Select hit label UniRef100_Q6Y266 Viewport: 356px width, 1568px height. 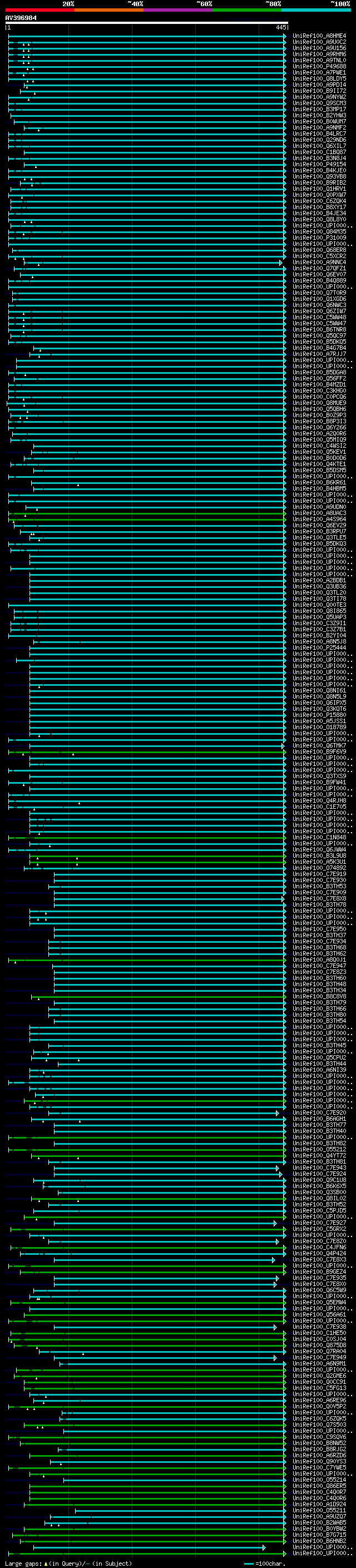tap(319, 428)
